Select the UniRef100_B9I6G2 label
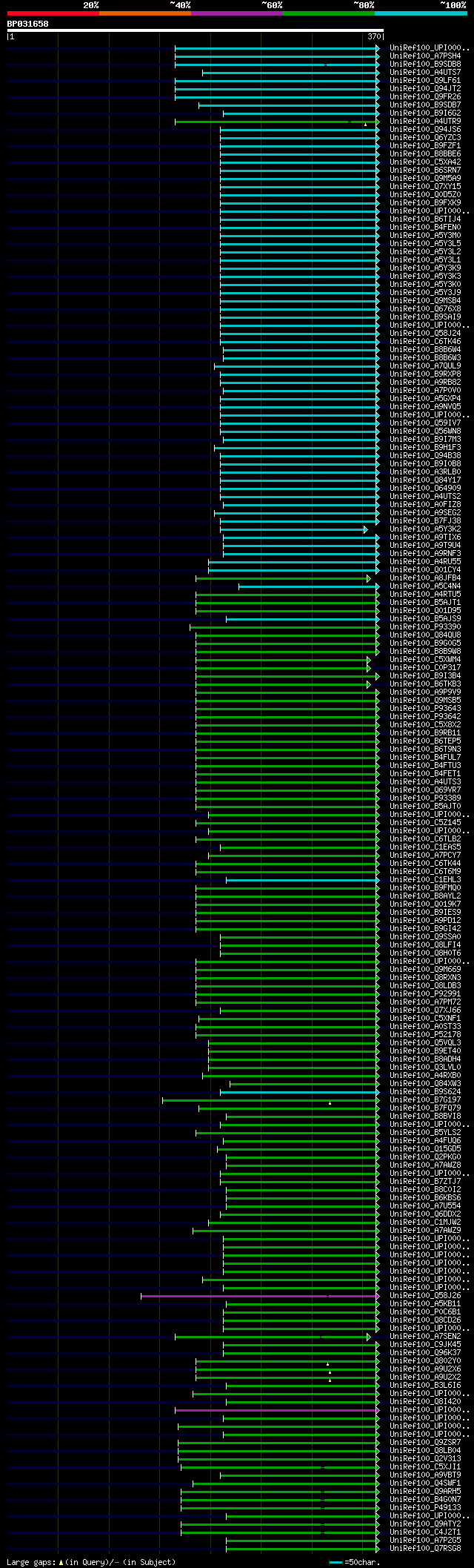 [x=425, y=113]
